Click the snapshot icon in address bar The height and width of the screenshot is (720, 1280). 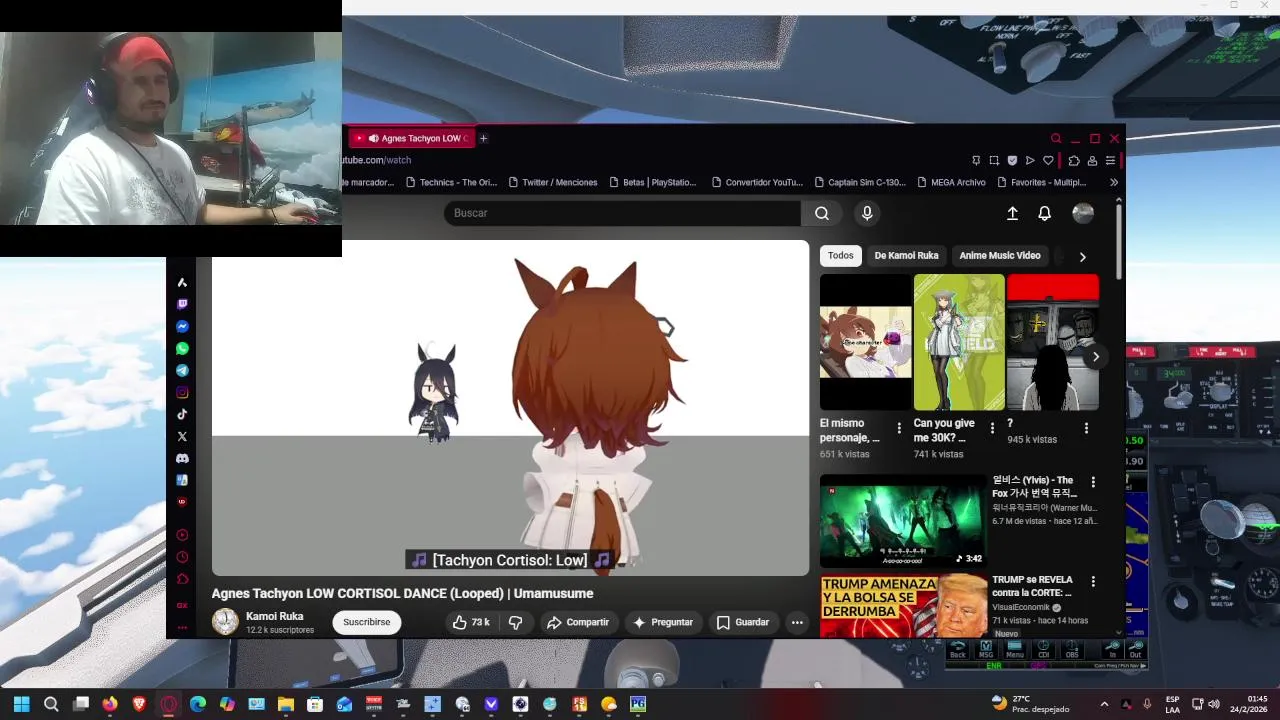(x=994, y=160)
